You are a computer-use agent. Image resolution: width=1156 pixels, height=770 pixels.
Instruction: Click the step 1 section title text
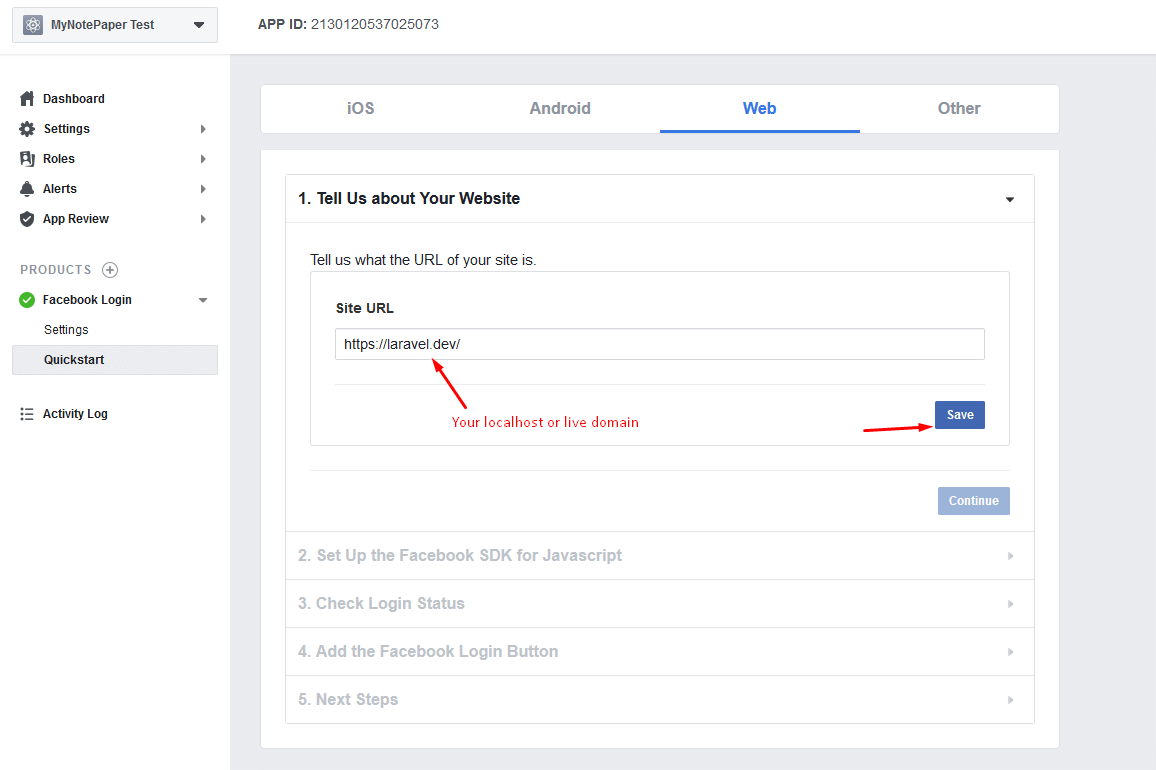coord(409,198)
